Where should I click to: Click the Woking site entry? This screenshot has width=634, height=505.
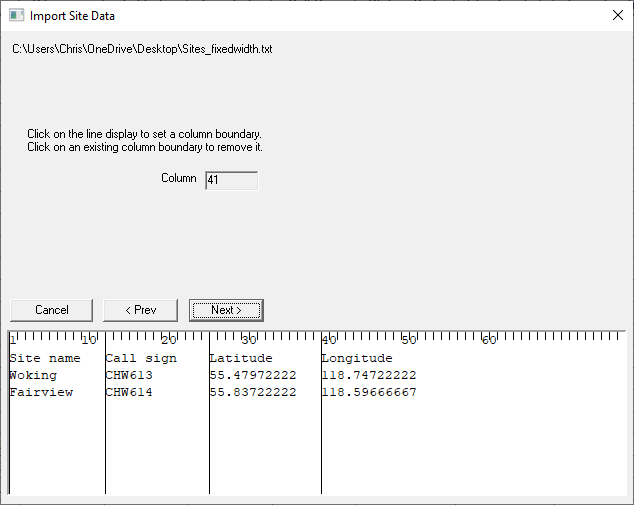tap(33, 375)
